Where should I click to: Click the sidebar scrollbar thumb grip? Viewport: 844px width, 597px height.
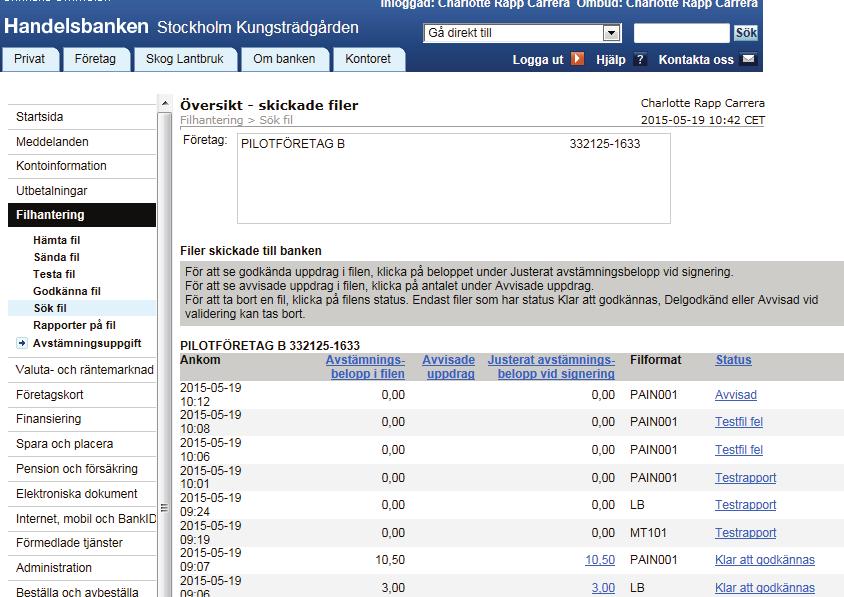pos(164,508)
